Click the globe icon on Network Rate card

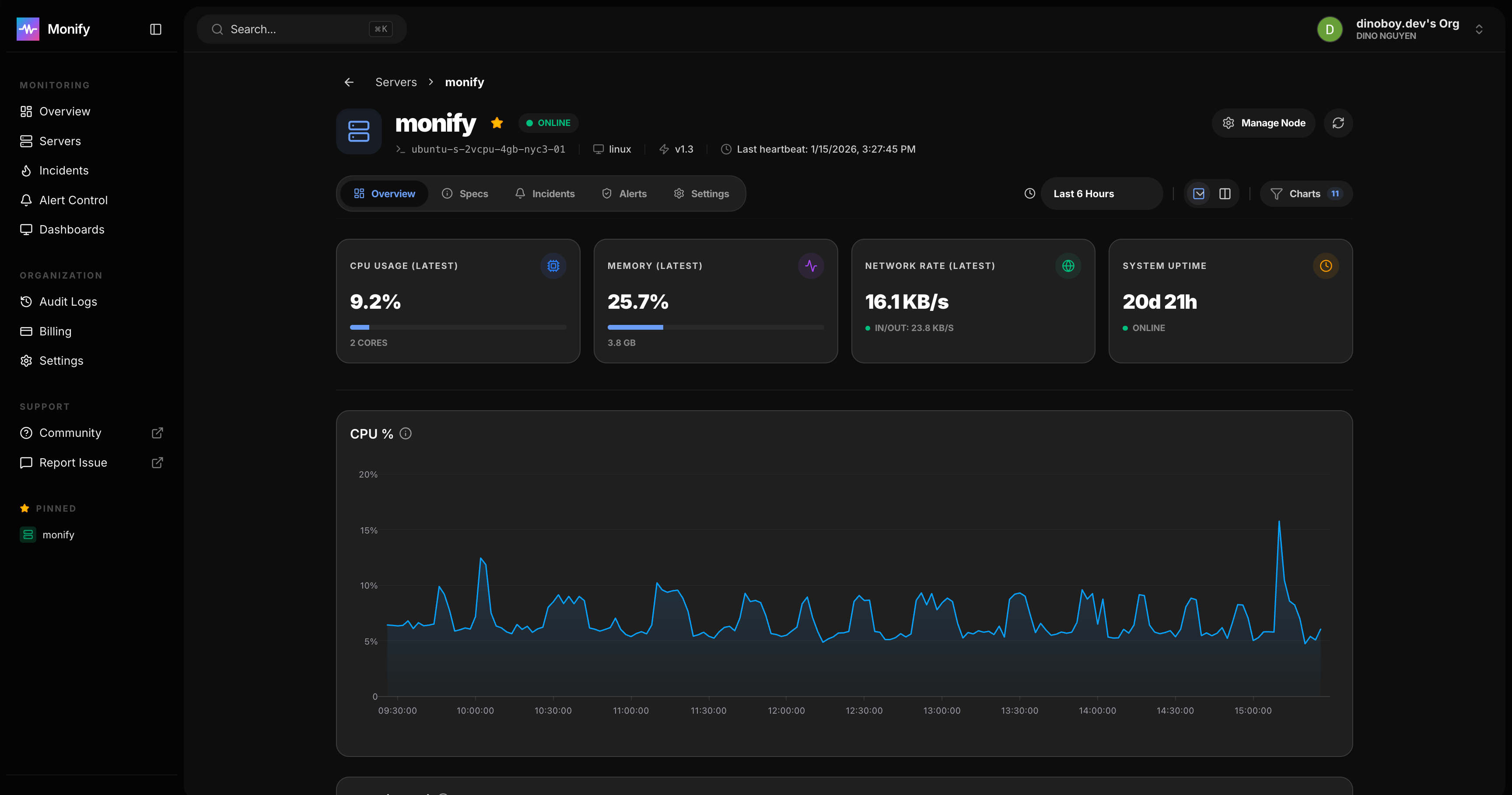click(1067, 266)
